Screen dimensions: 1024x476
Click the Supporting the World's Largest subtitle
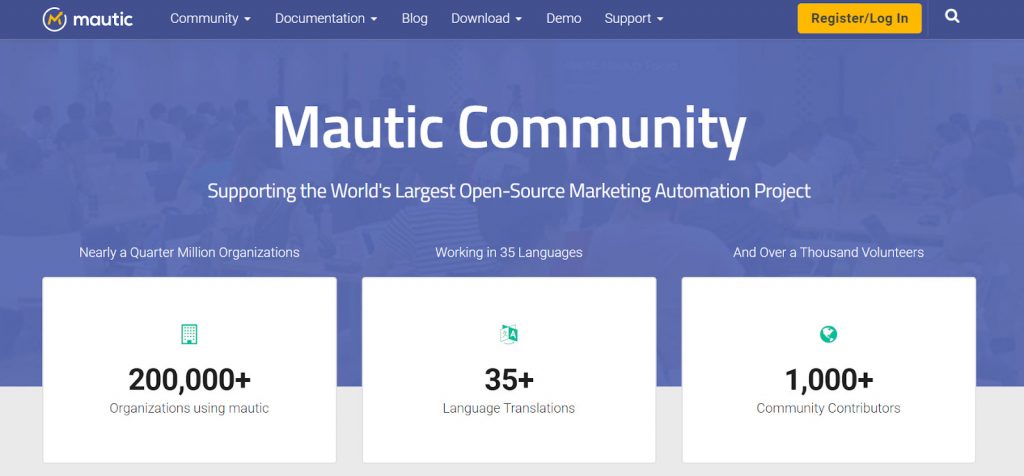[509, 191]
